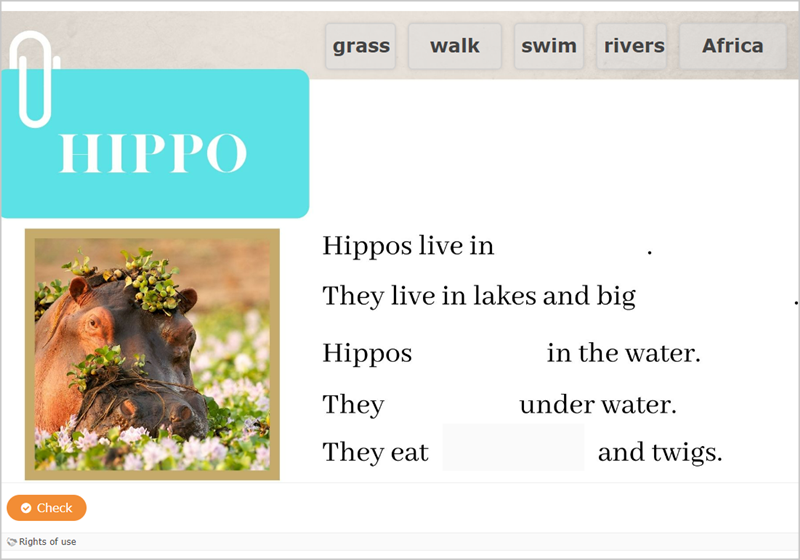Viewport: 800px width, 560px height.
Task: Click the blank before 'in the water'
Action: 479,353
